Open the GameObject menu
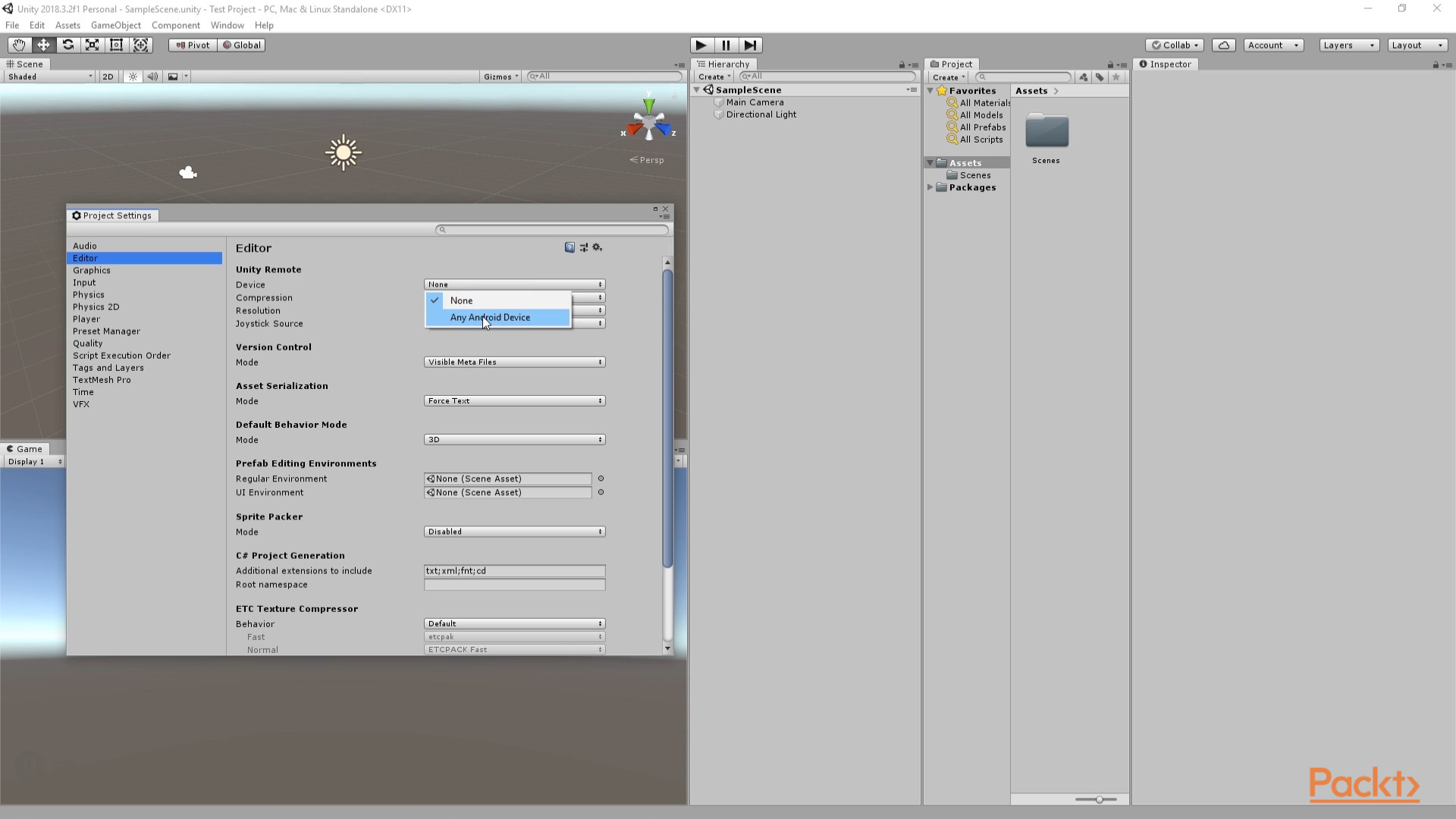 pyautogui.click(x=115, y=25)
